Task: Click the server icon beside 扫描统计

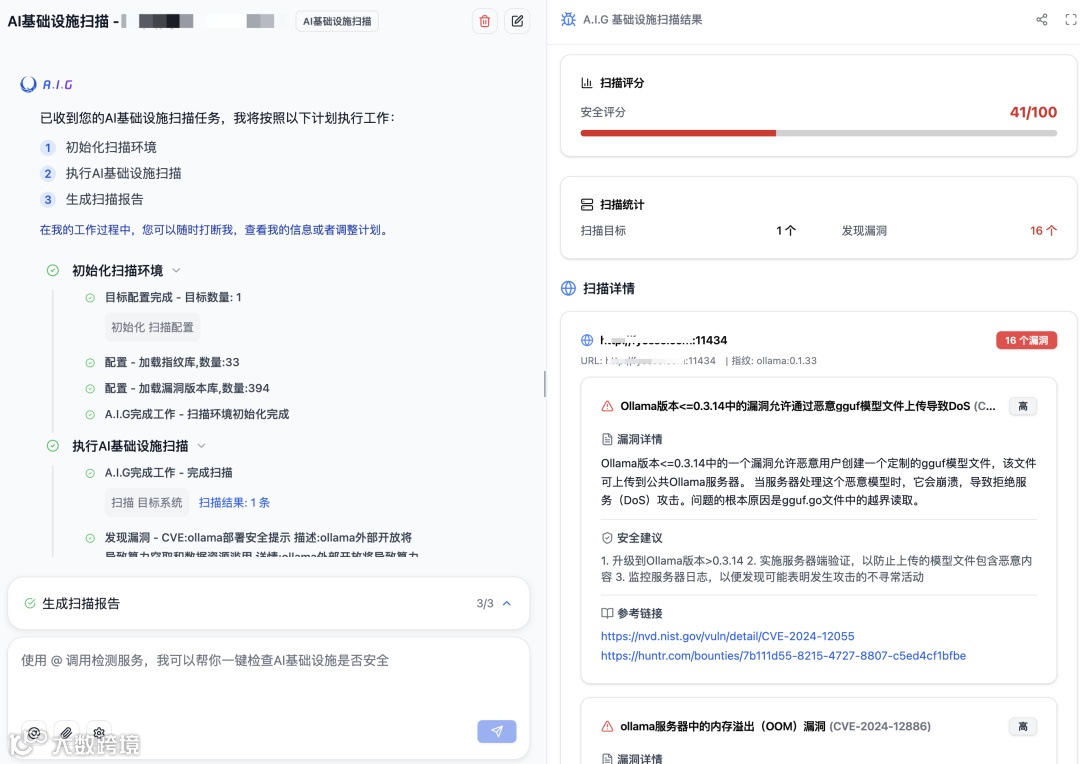Action: coord(587,205)
